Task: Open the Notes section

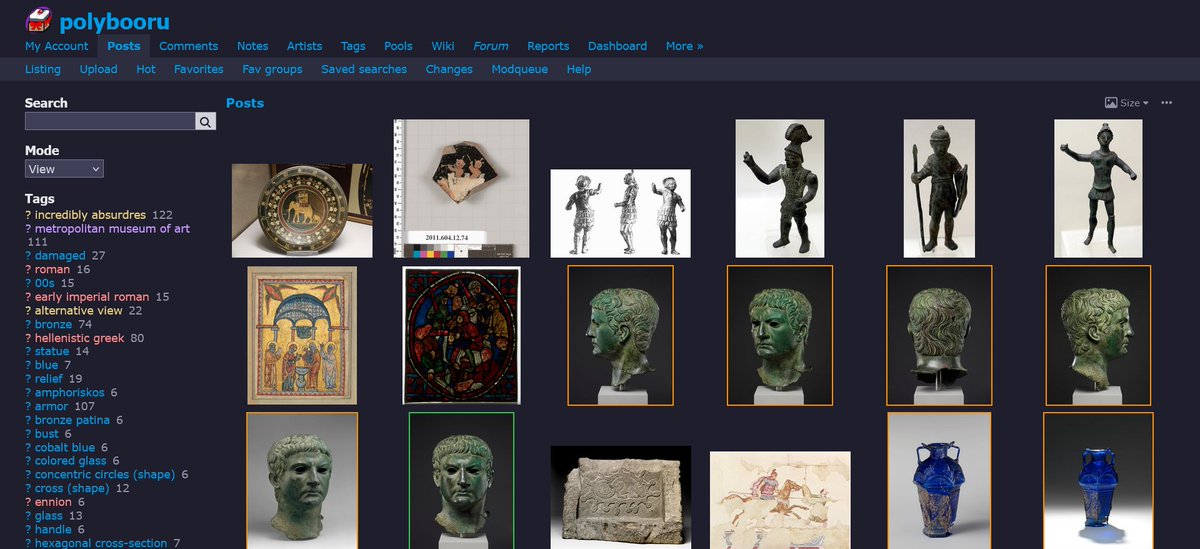Action: point(252,46)
